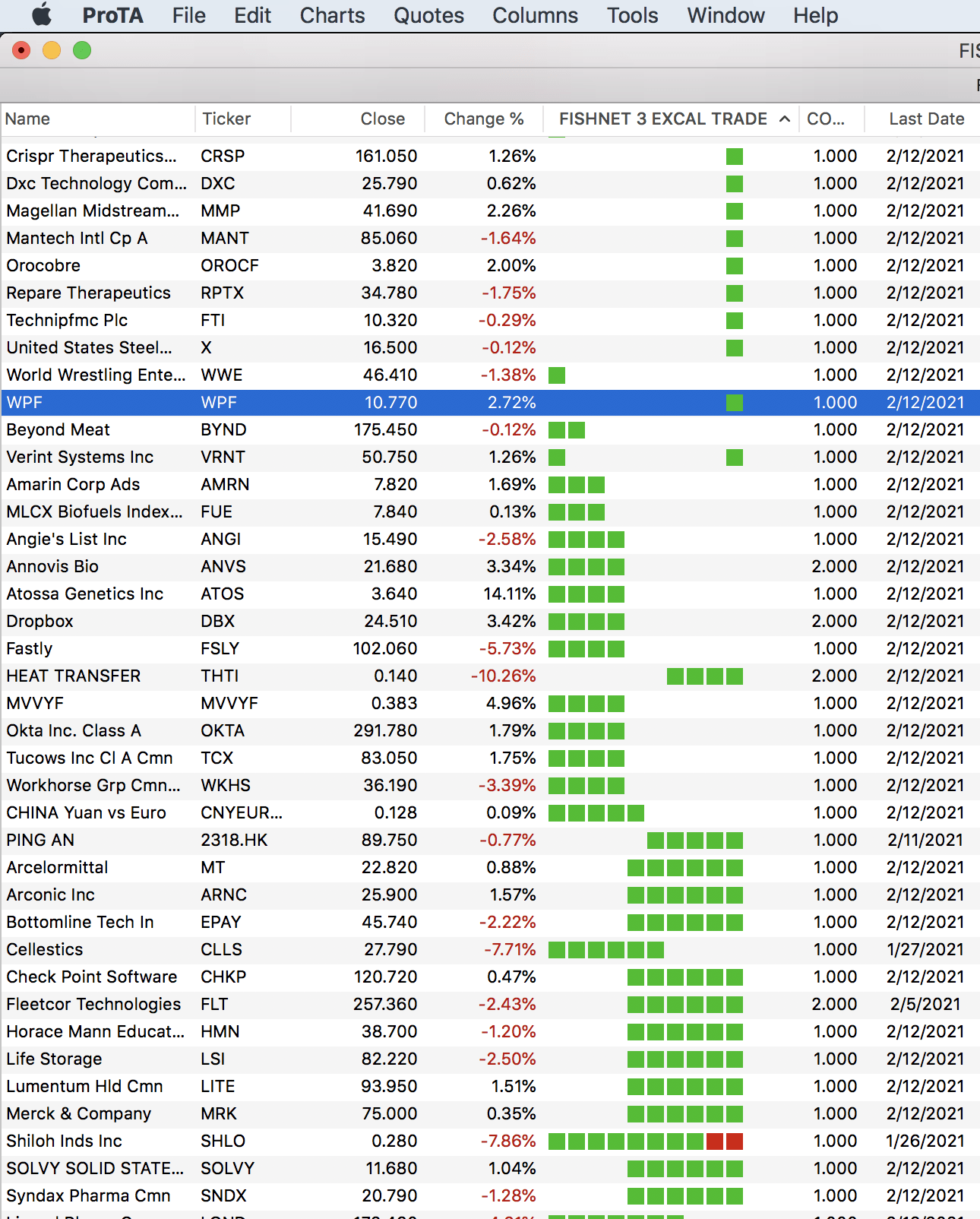The image size is (980, 1219).
Task: Open the File menu
Action: (188, 15)
